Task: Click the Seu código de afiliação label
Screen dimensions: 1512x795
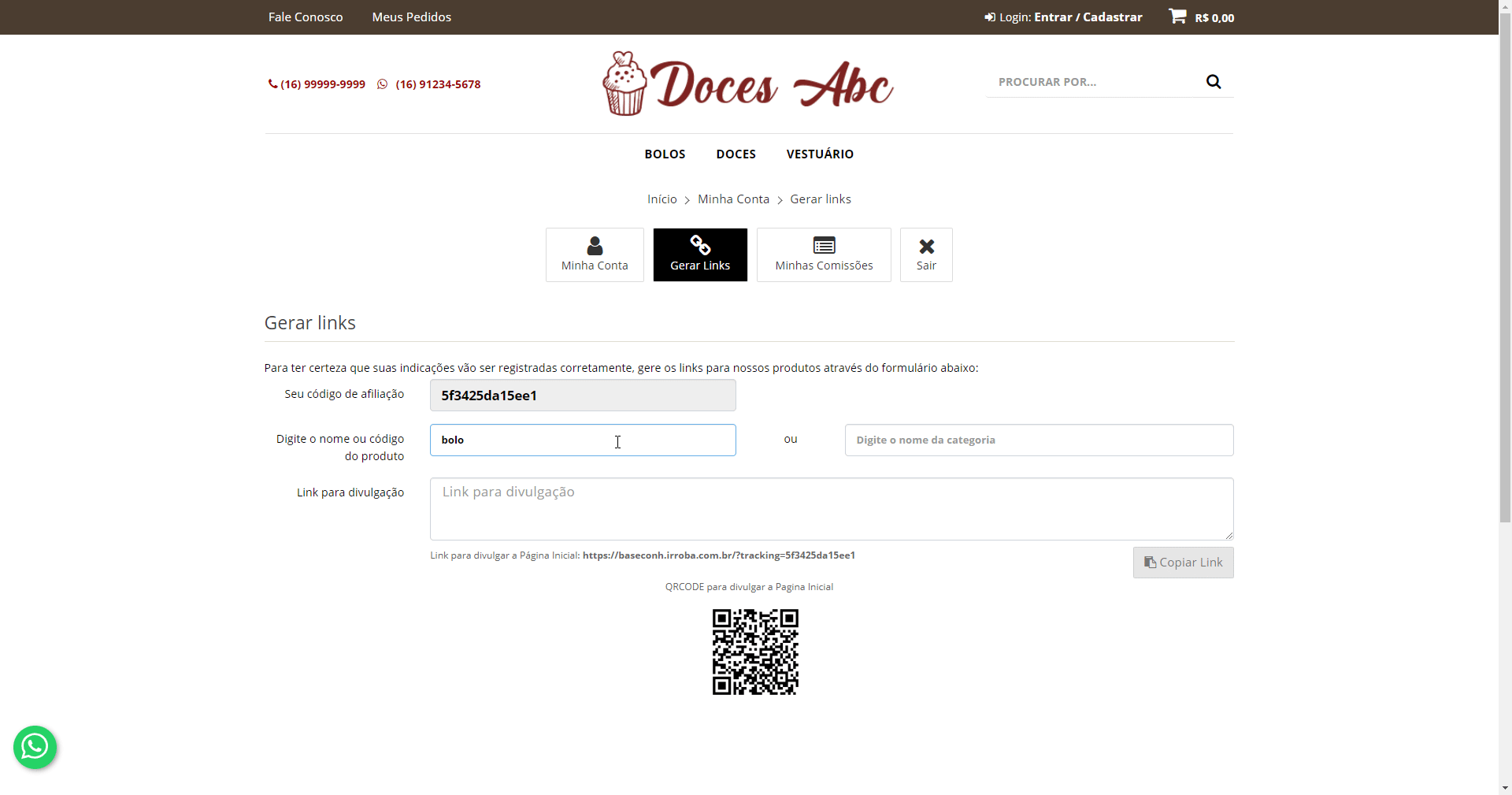Action: (344, 394)
